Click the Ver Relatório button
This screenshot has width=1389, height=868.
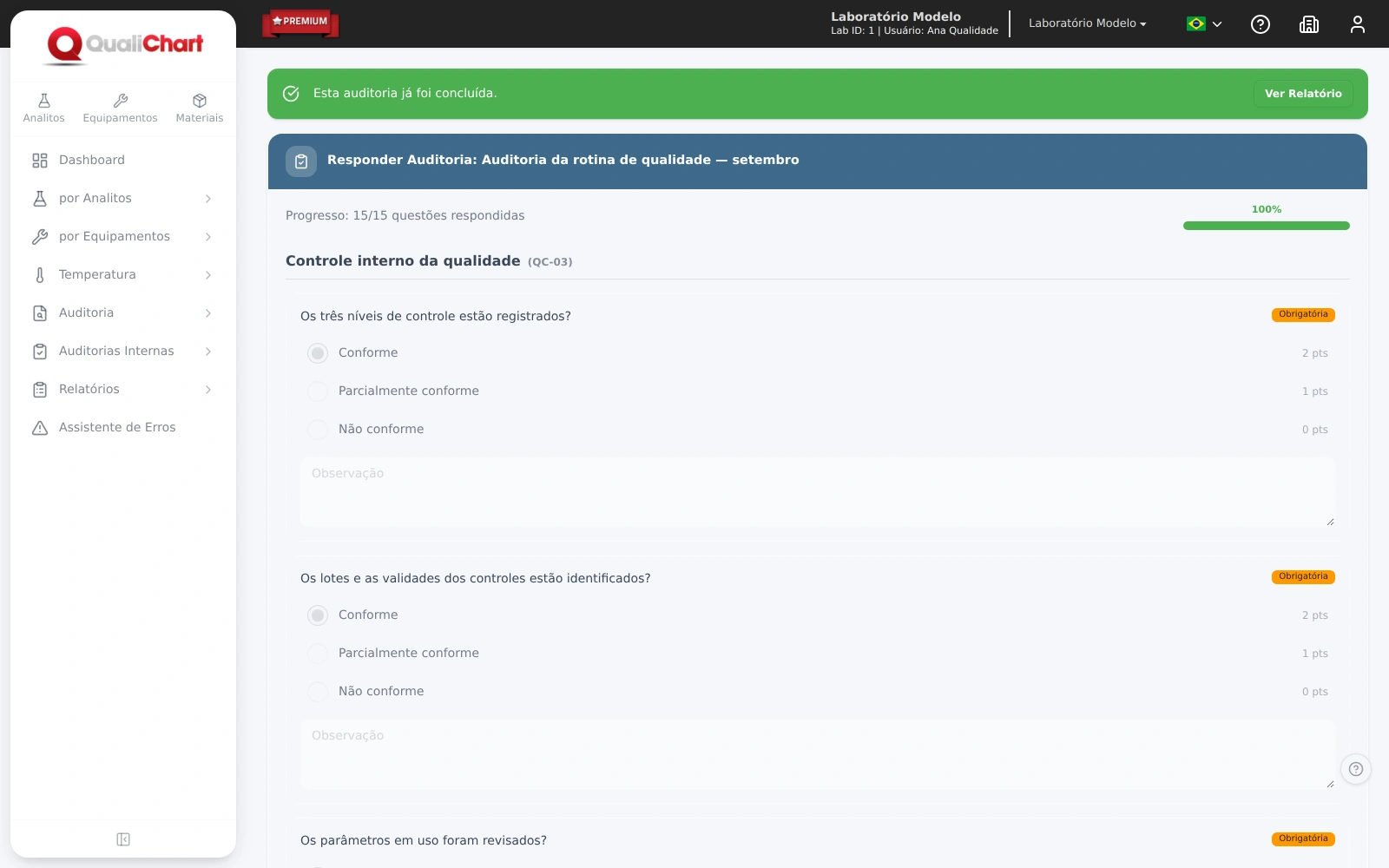pyautogui.click(x=1303, y=94)
